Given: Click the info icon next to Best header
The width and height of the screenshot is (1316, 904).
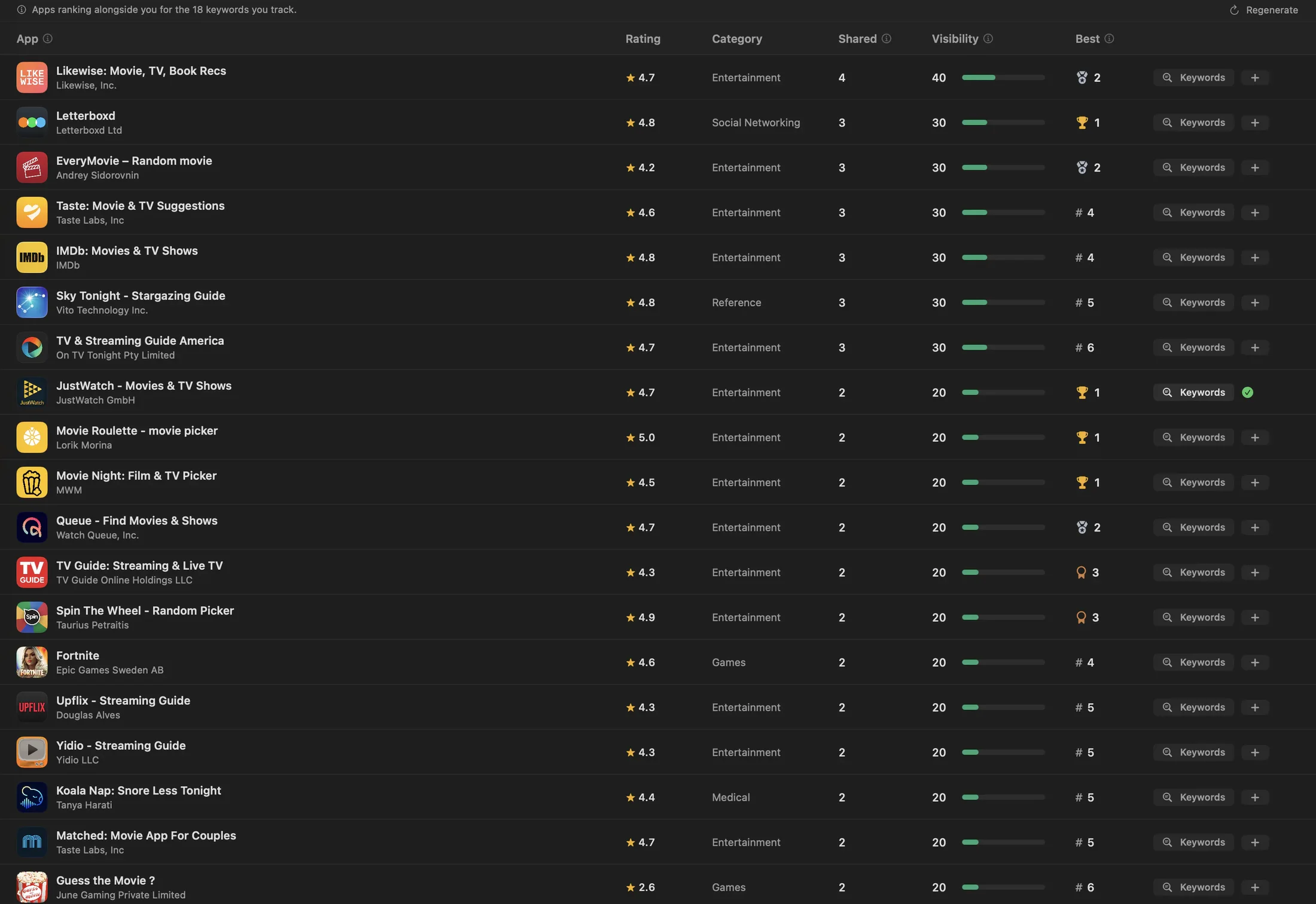Looking at the screenshot, I should (x=1109, y=39).
